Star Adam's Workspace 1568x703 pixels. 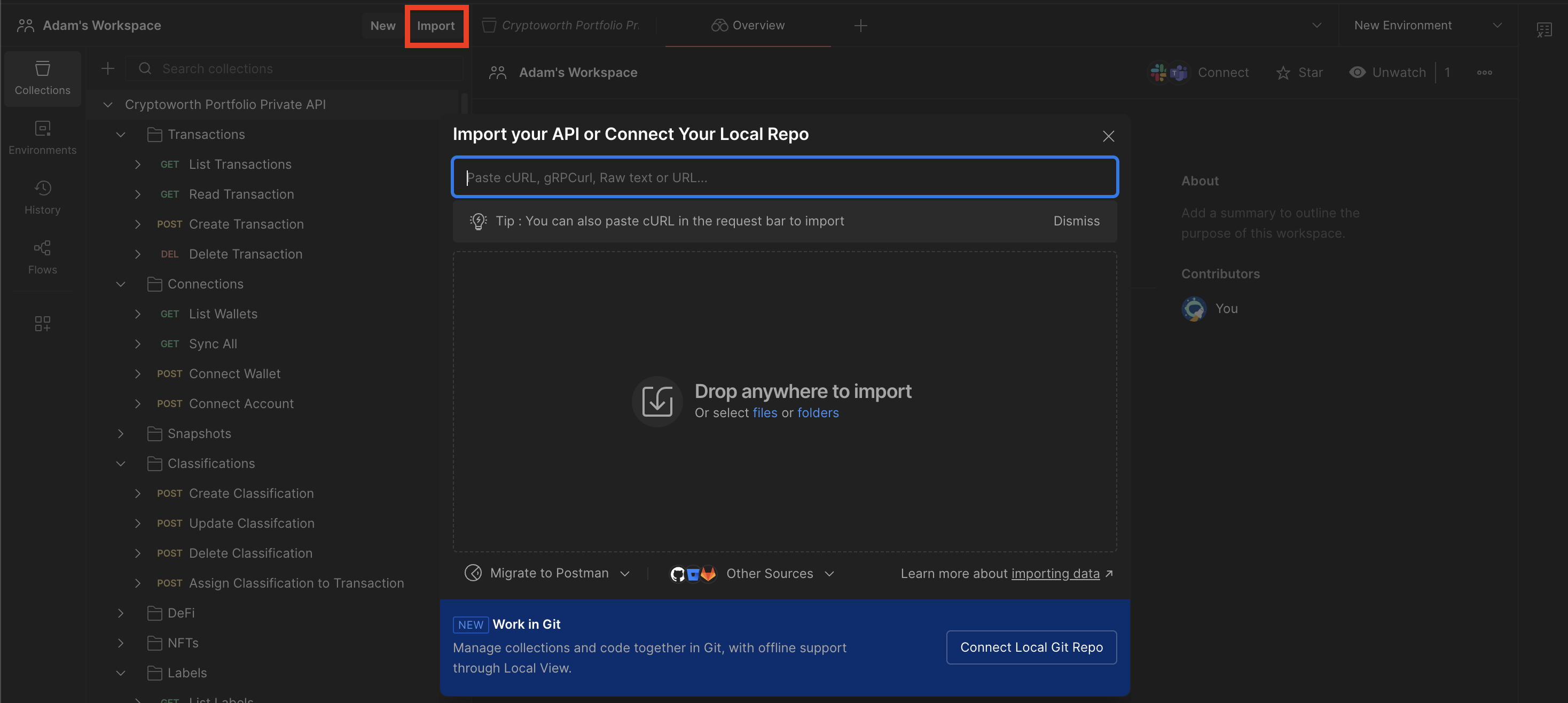(1299, 73)
